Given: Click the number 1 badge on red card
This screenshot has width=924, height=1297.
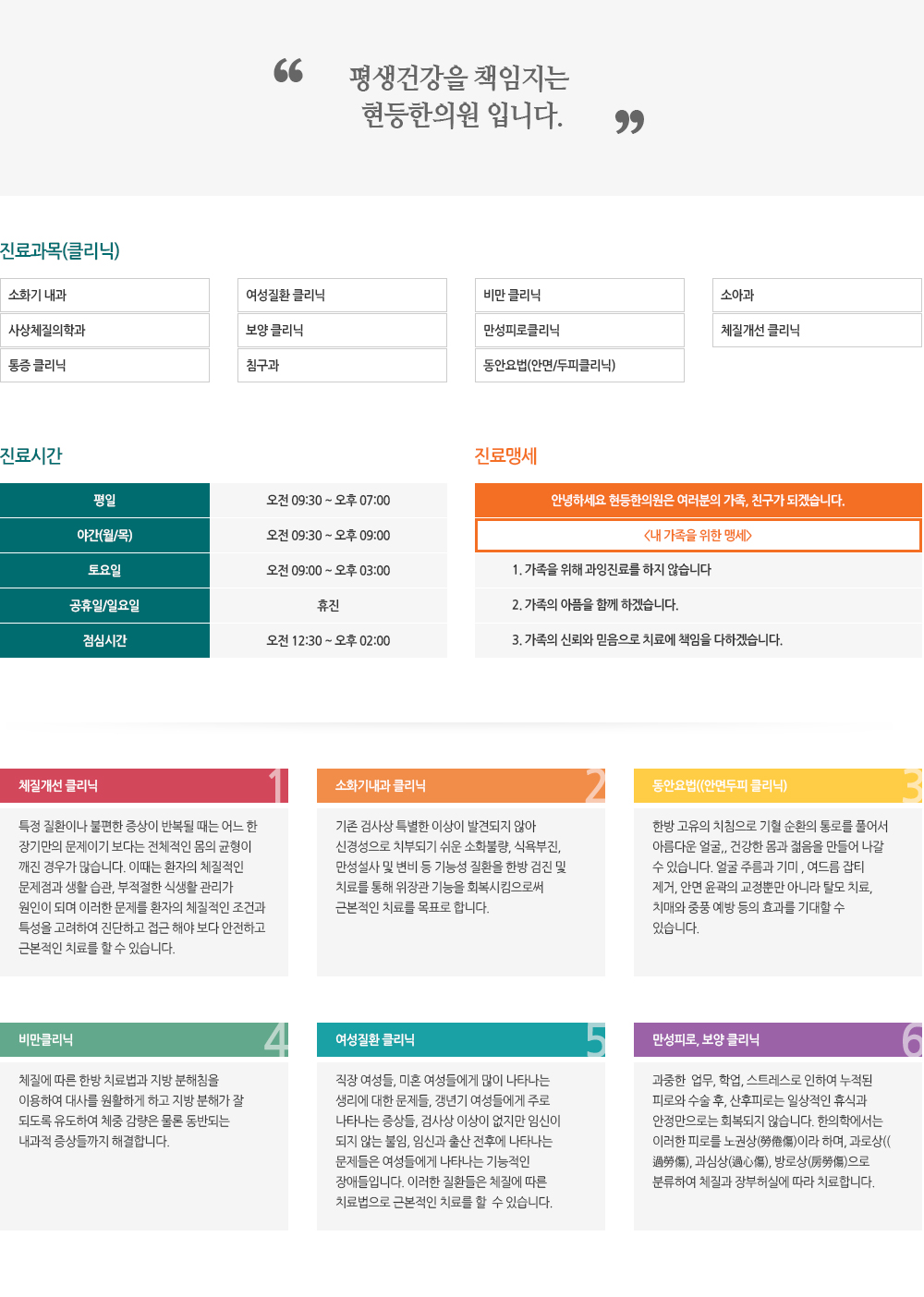Looking at the screenshot, I should pos(276,785).
